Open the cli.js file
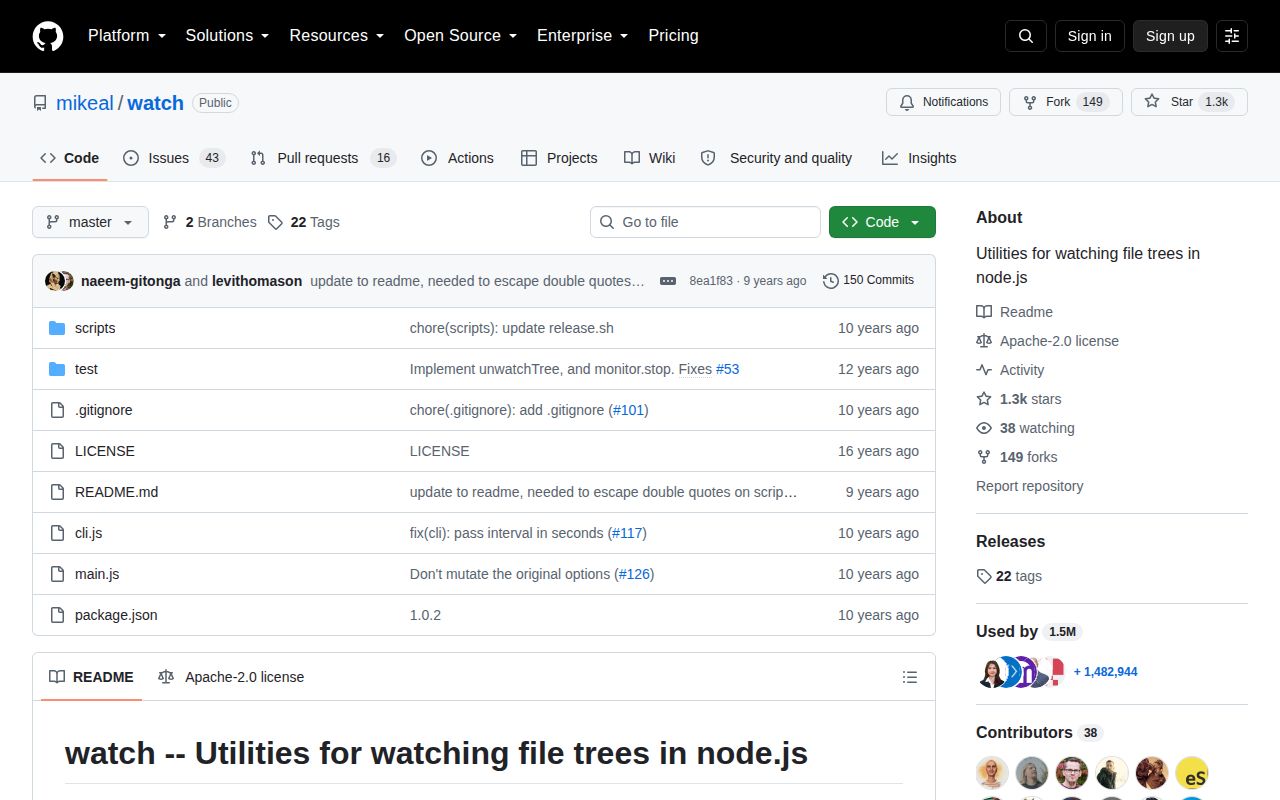1280x800 pixels. [88, 533]
